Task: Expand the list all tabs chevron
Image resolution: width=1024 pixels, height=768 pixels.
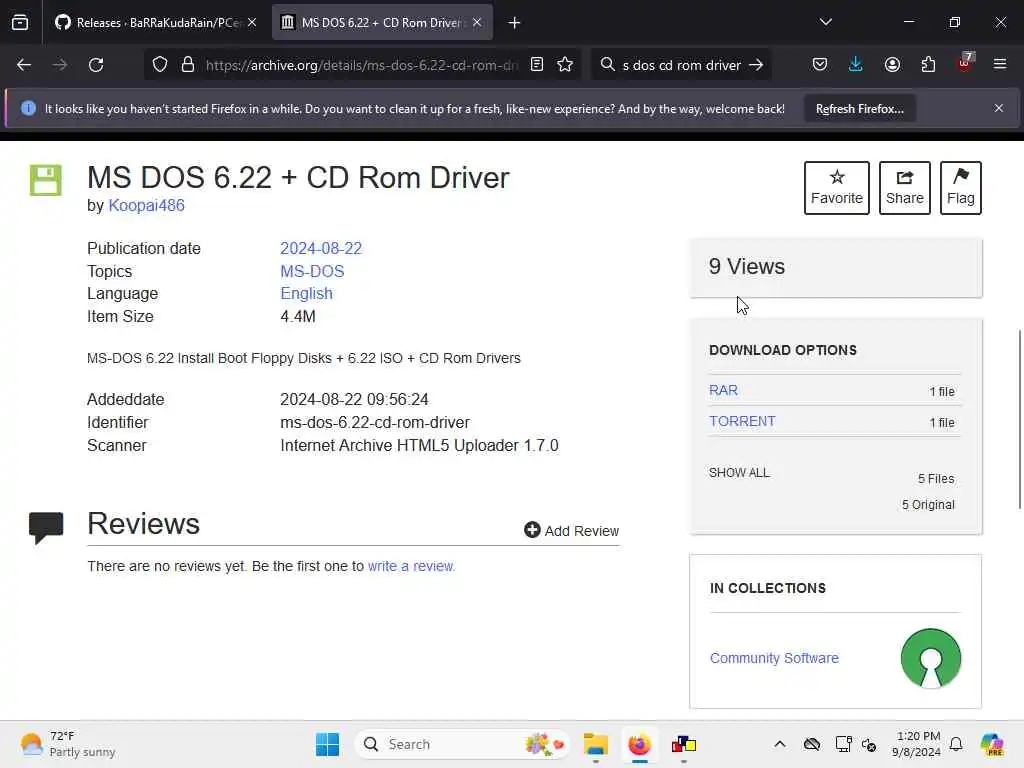Action: (x=826, y=22)
